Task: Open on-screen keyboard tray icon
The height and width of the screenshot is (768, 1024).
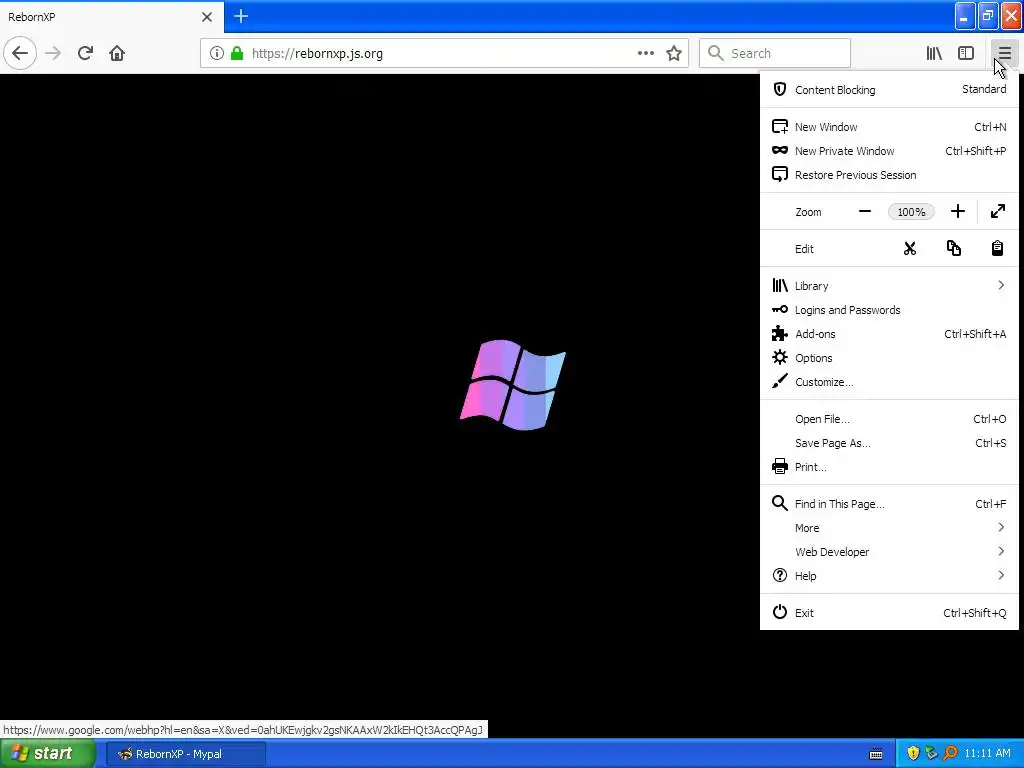Action: point(876,754)
